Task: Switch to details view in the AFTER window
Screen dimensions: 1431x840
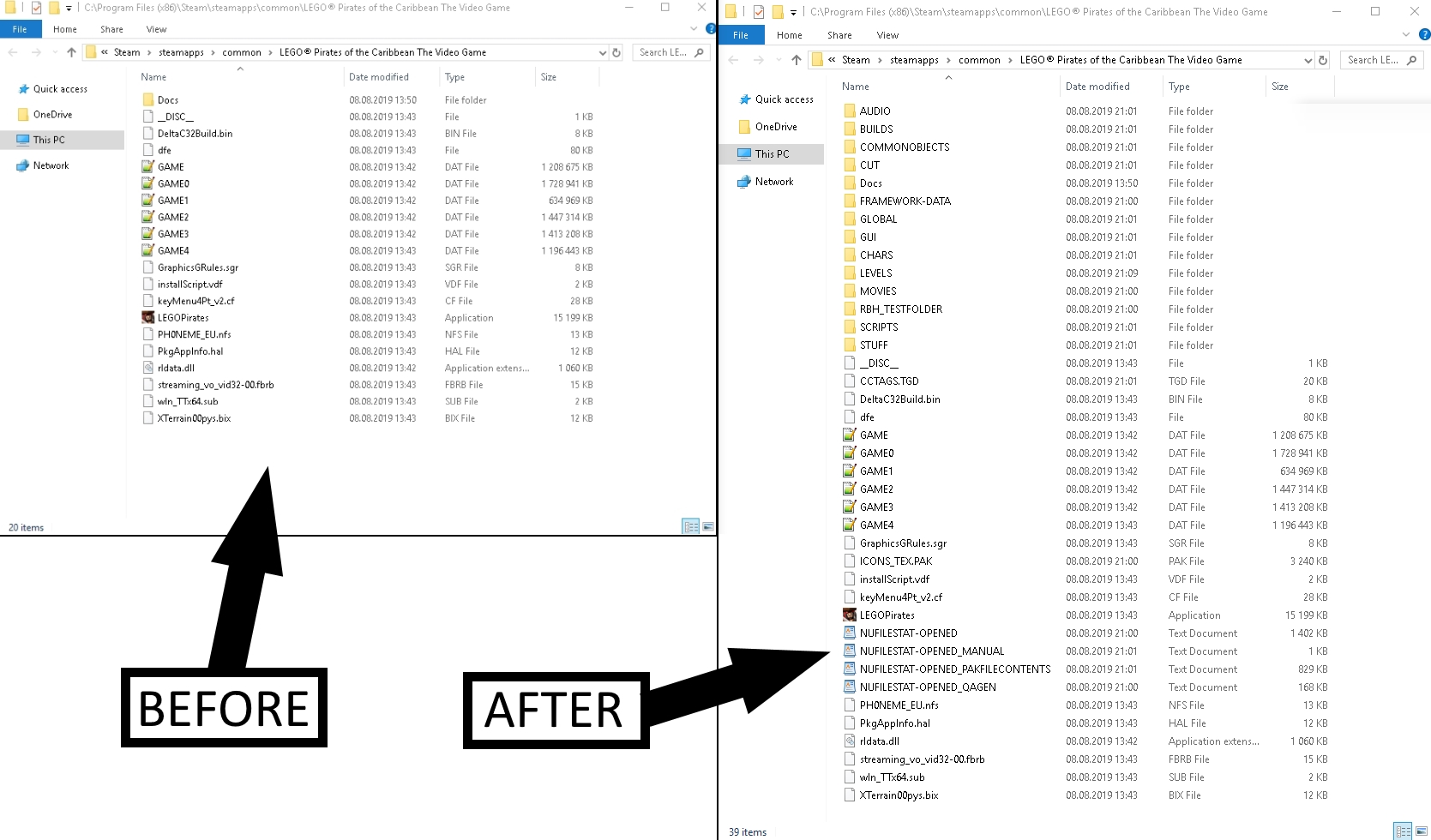Action: click(1403, 831)
